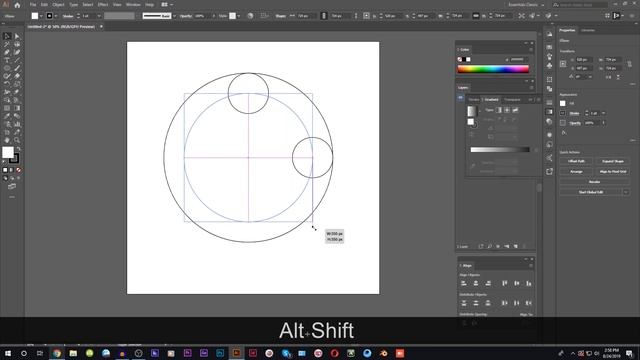Open Arrange Documents dropdown
The height and width of the screenshot is (360, 640).
click(167, 5)
